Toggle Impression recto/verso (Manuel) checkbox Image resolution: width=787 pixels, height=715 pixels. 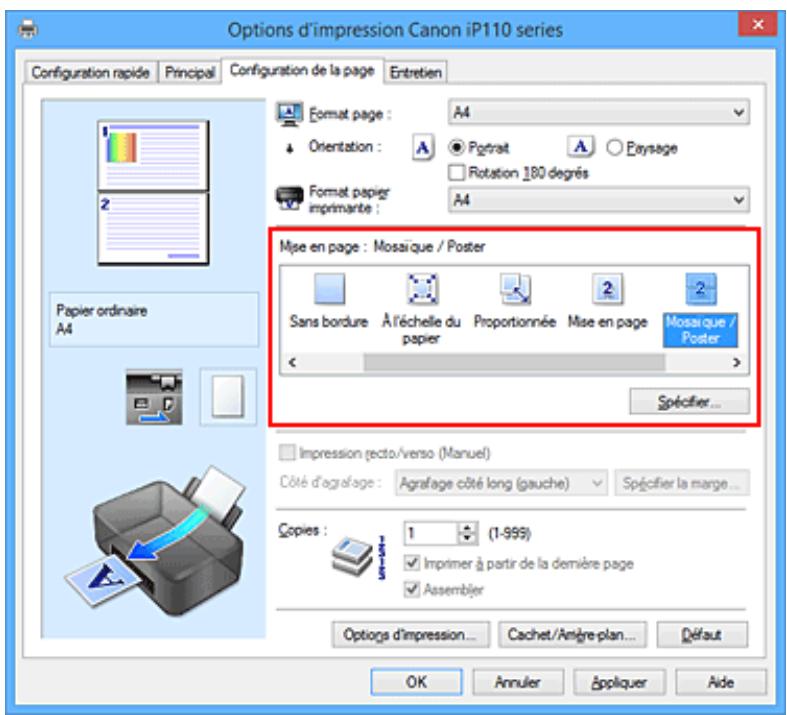click(288, 453)
